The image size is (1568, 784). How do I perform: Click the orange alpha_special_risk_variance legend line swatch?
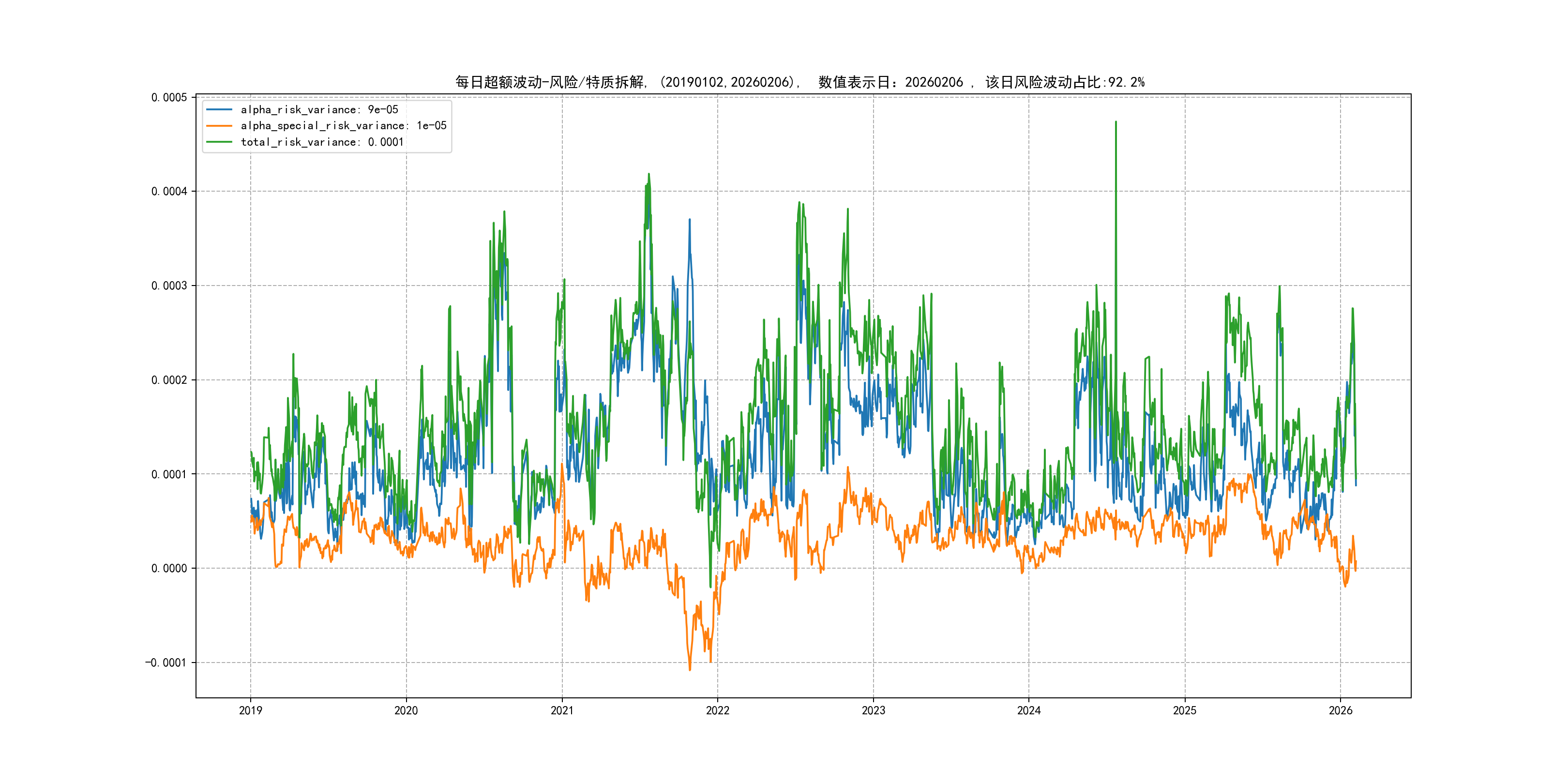click(x=219, y=126)
